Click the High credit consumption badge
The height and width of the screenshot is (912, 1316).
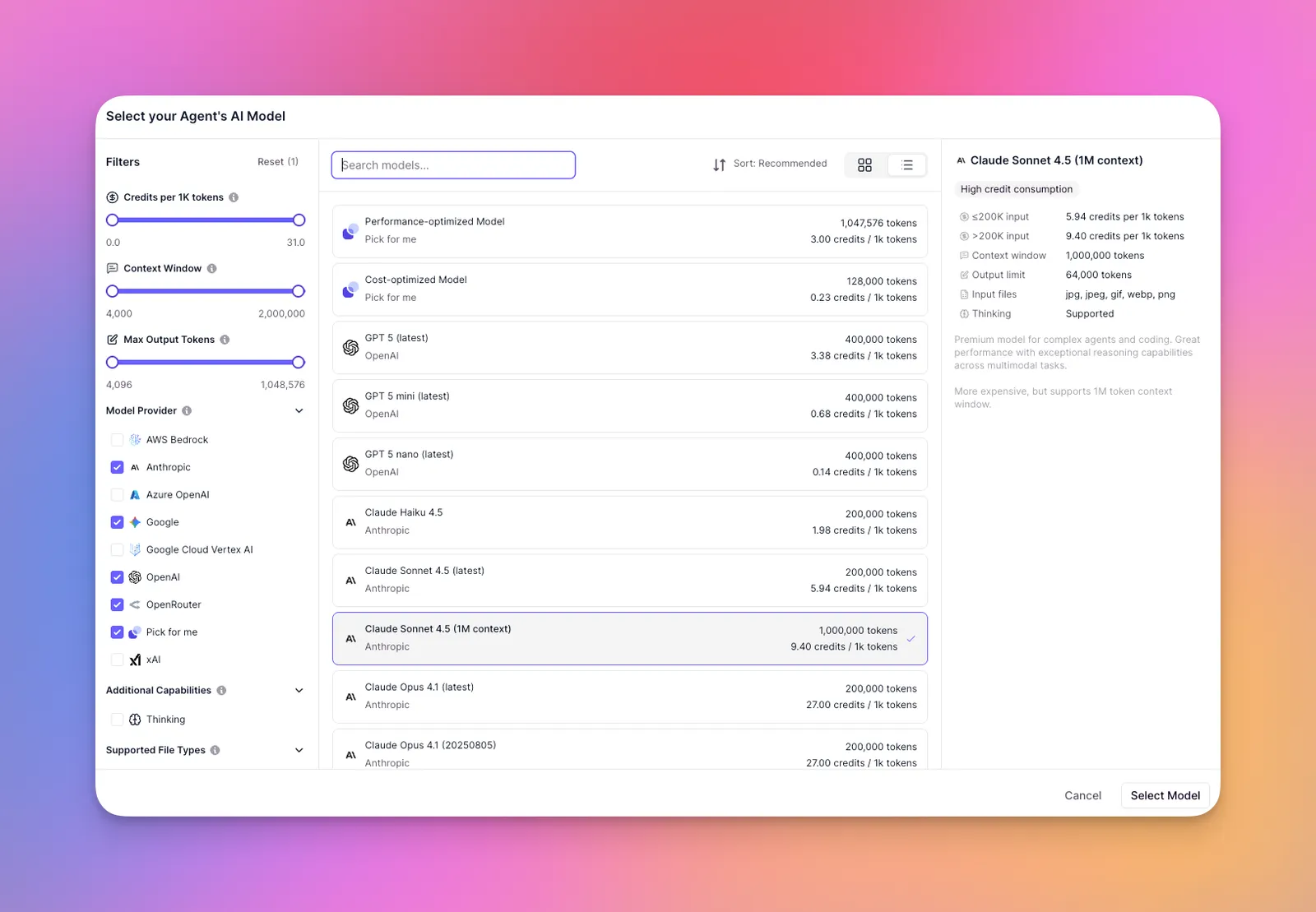point(1017,189)
